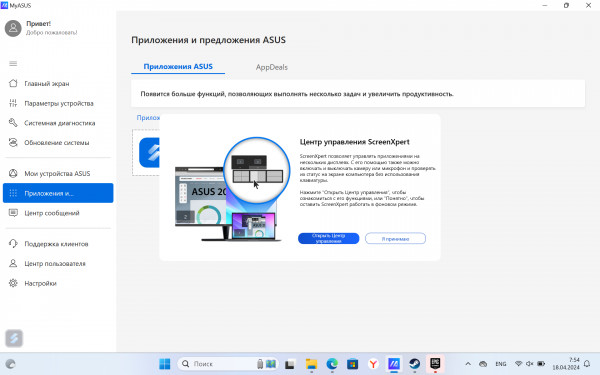600x375 pixels.
Task: Open Системная диагностика section
Action: (x=60, y=123)
